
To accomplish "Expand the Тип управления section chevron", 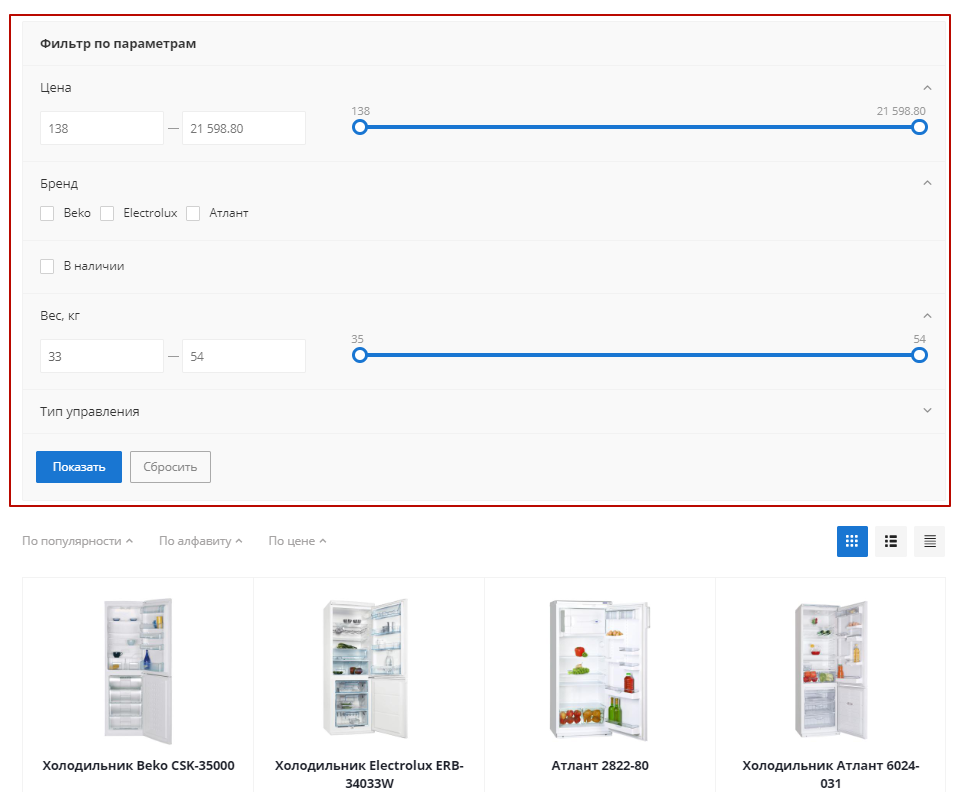I will (x=927, y=411).
